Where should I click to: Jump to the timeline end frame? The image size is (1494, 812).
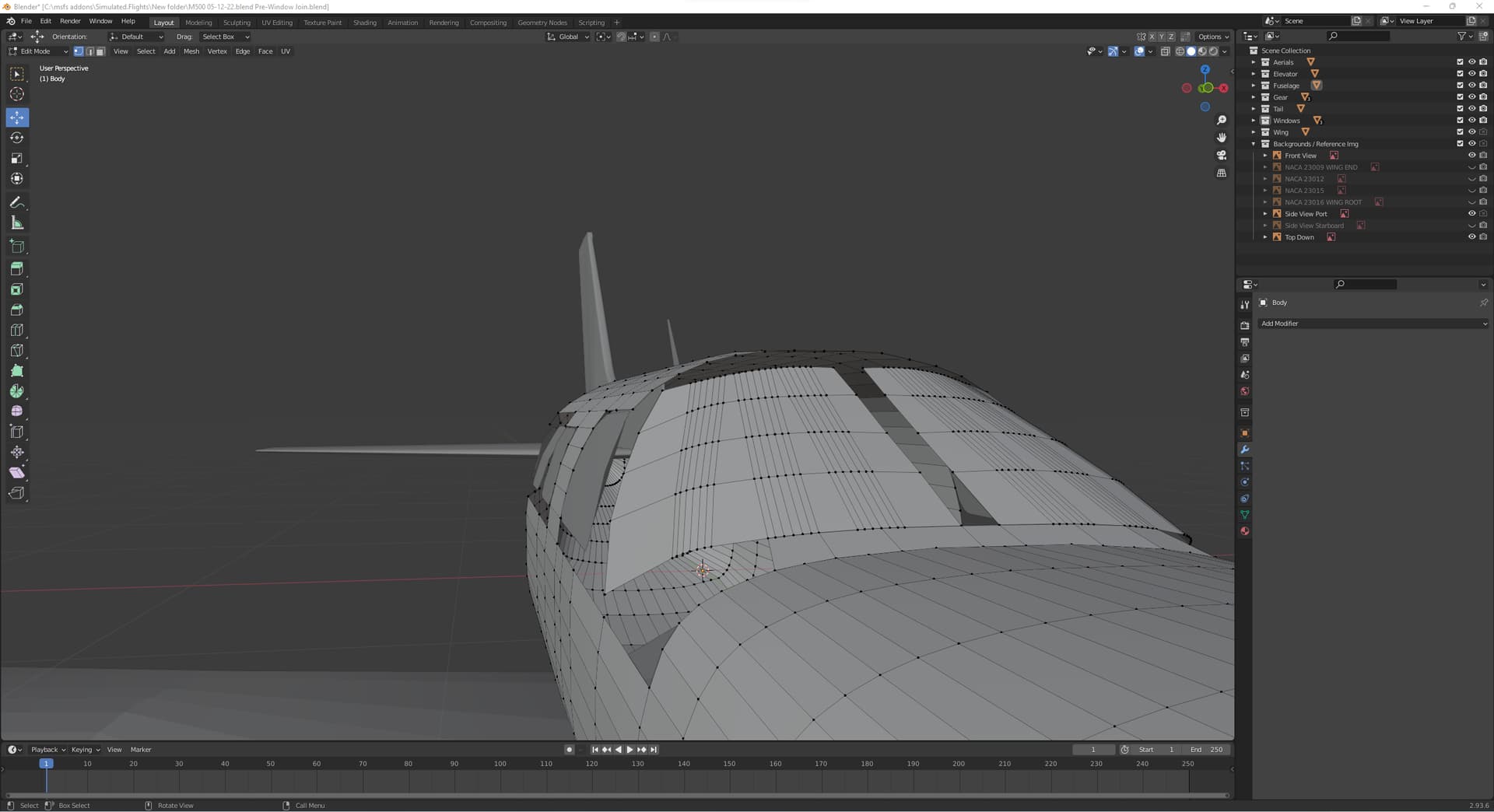[654, 750]
